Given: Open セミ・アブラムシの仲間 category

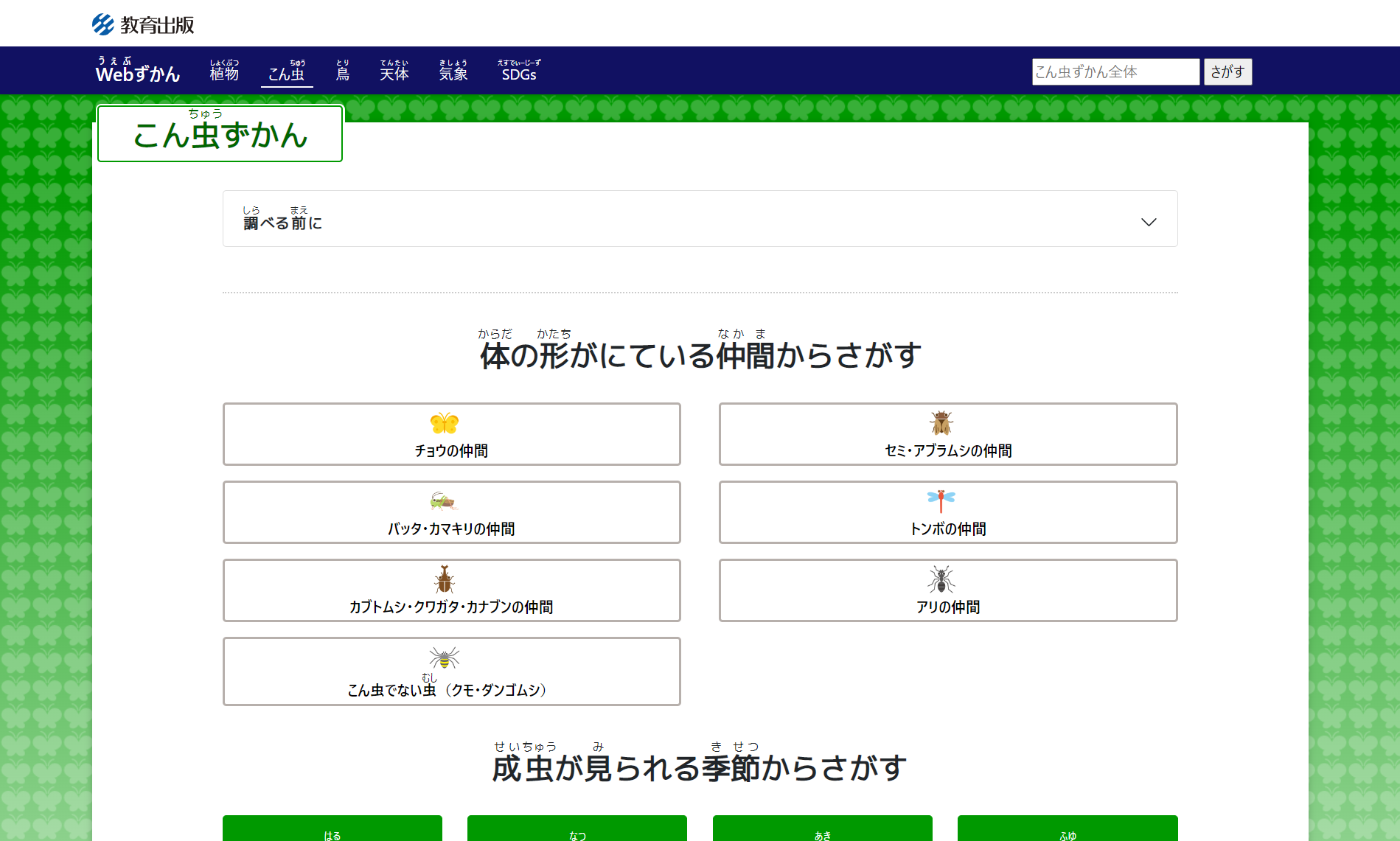Looking at the screenshot, I should pos(948,434).
